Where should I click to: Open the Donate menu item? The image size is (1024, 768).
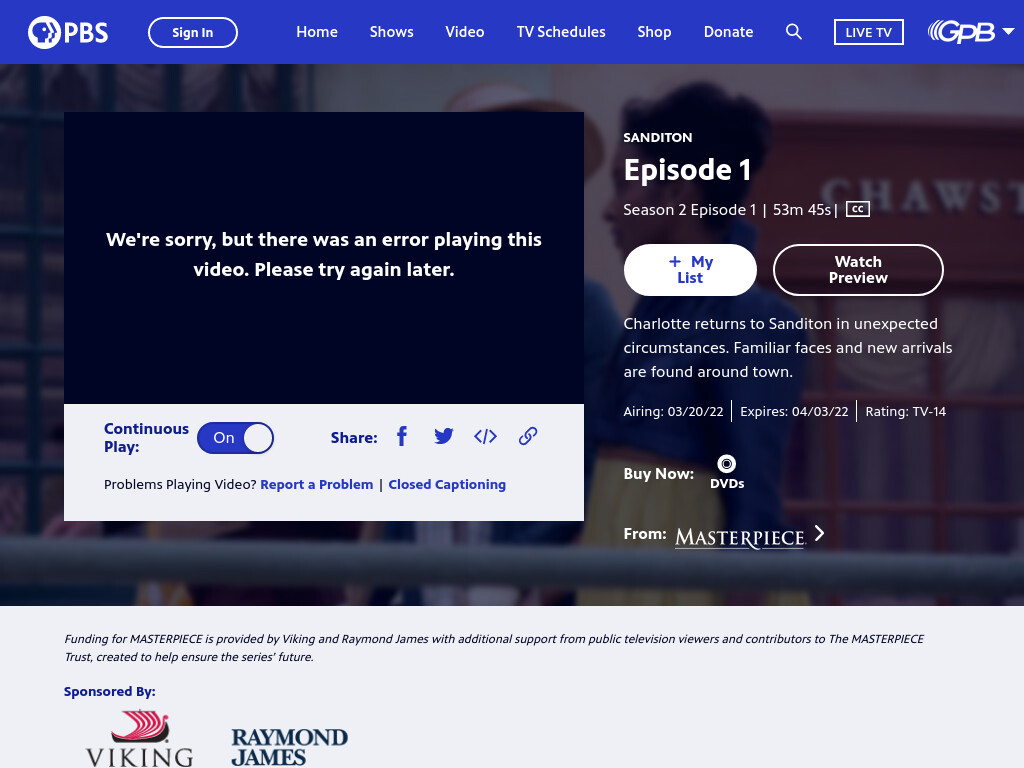728,32
